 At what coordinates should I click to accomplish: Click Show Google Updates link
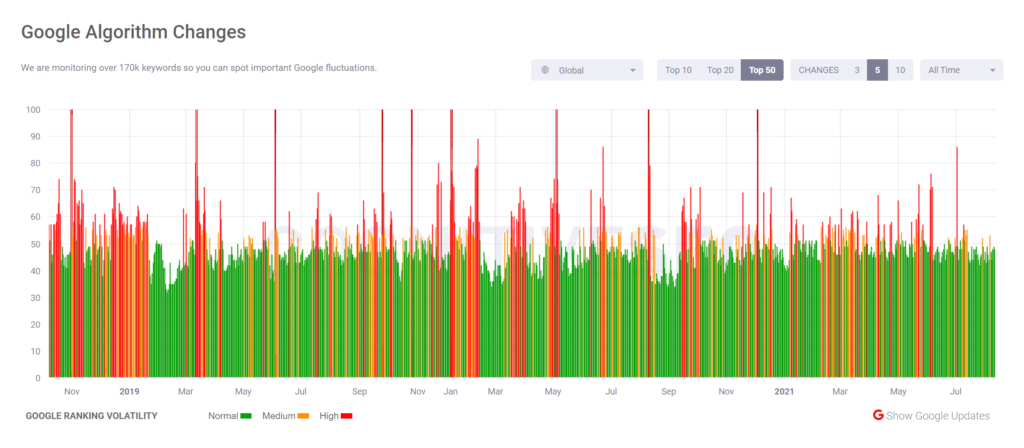(938, 416)
